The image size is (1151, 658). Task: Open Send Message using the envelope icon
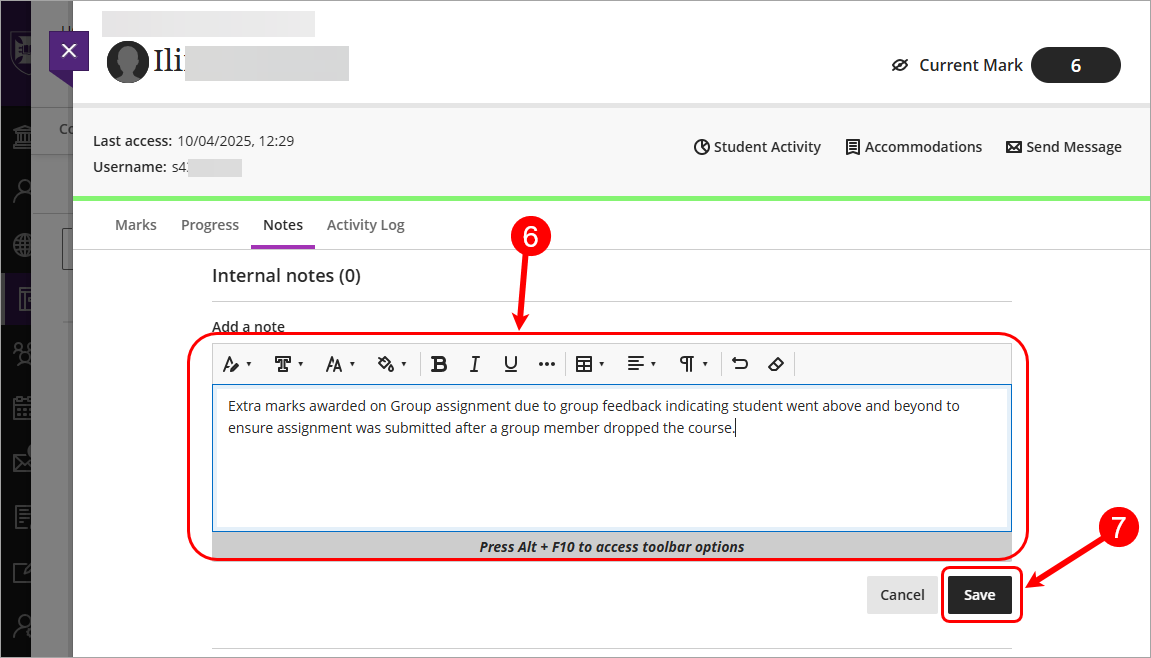pyautogui.click(x=1063, y=146)
